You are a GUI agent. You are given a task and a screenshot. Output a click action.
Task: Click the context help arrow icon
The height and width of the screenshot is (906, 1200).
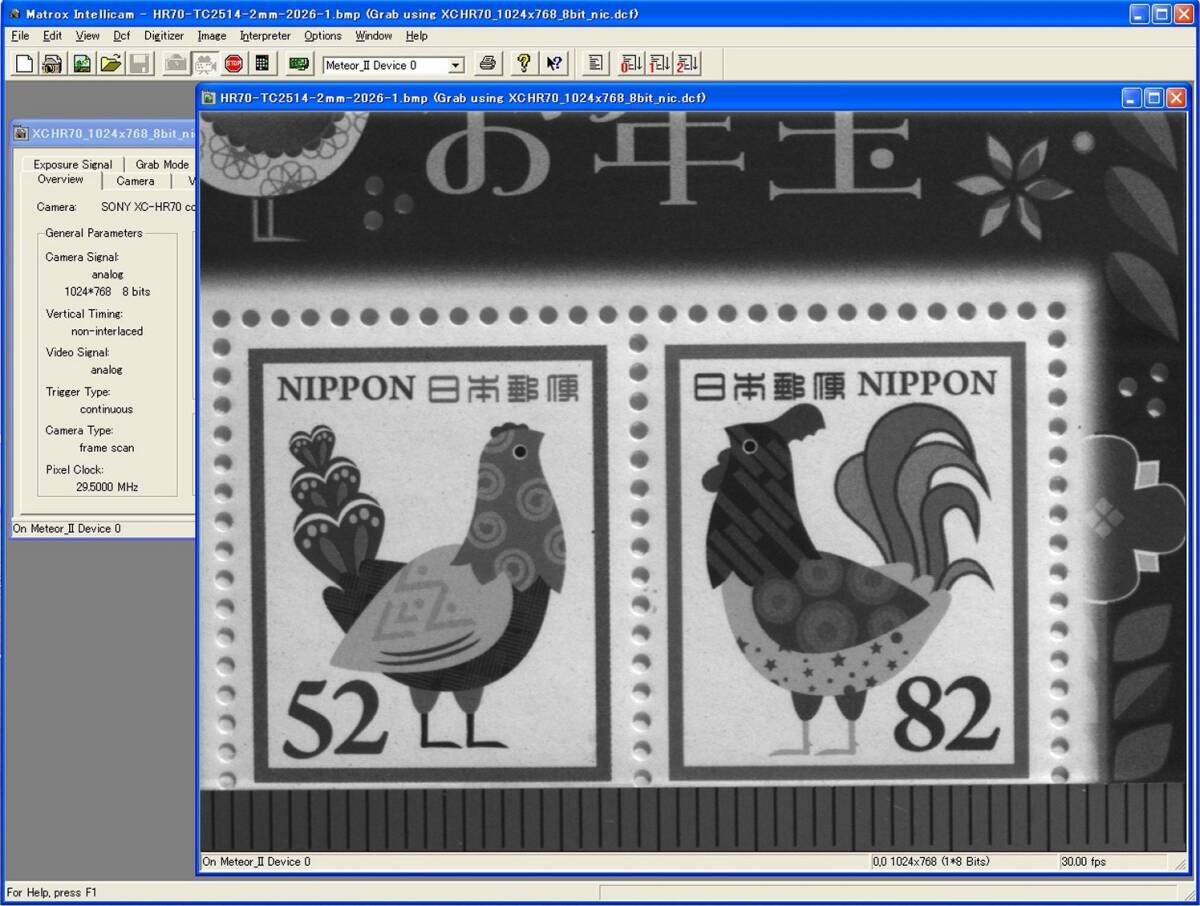[x=554, y=64]
